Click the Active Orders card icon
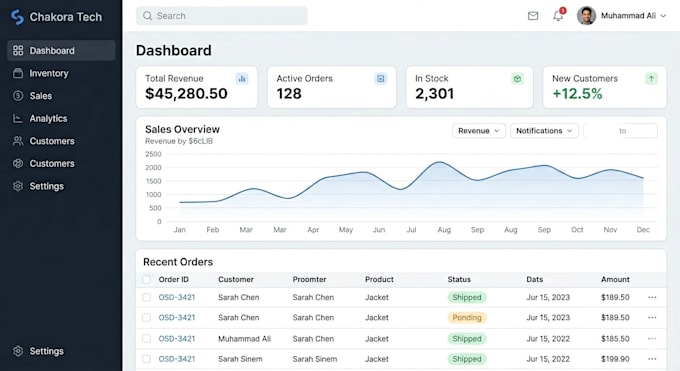This screenshot has width=680, height=371. tap(380, 79)
